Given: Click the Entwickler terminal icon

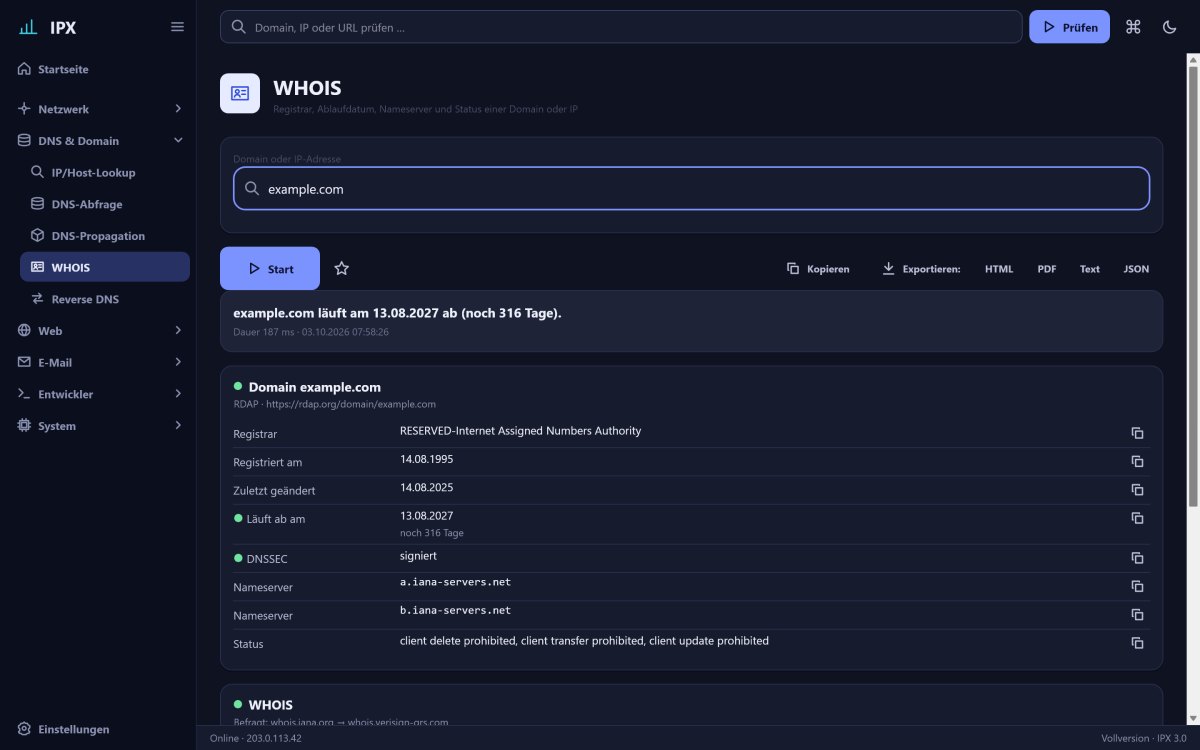Looking at the screenshot, I should tap(24, 394).
